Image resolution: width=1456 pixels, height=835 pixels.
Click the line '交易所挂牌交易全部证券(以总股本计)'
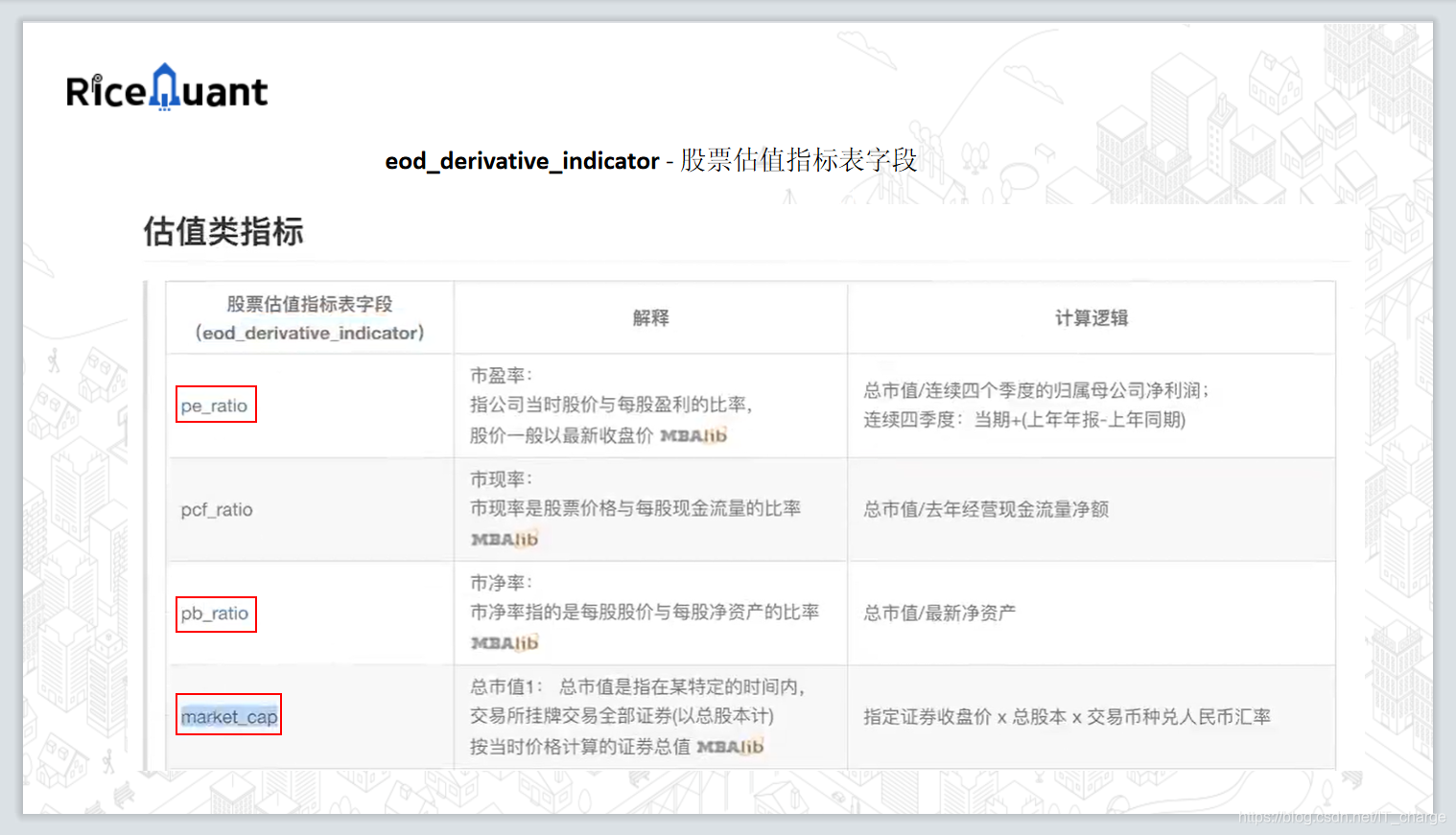(x=622, y=715)
